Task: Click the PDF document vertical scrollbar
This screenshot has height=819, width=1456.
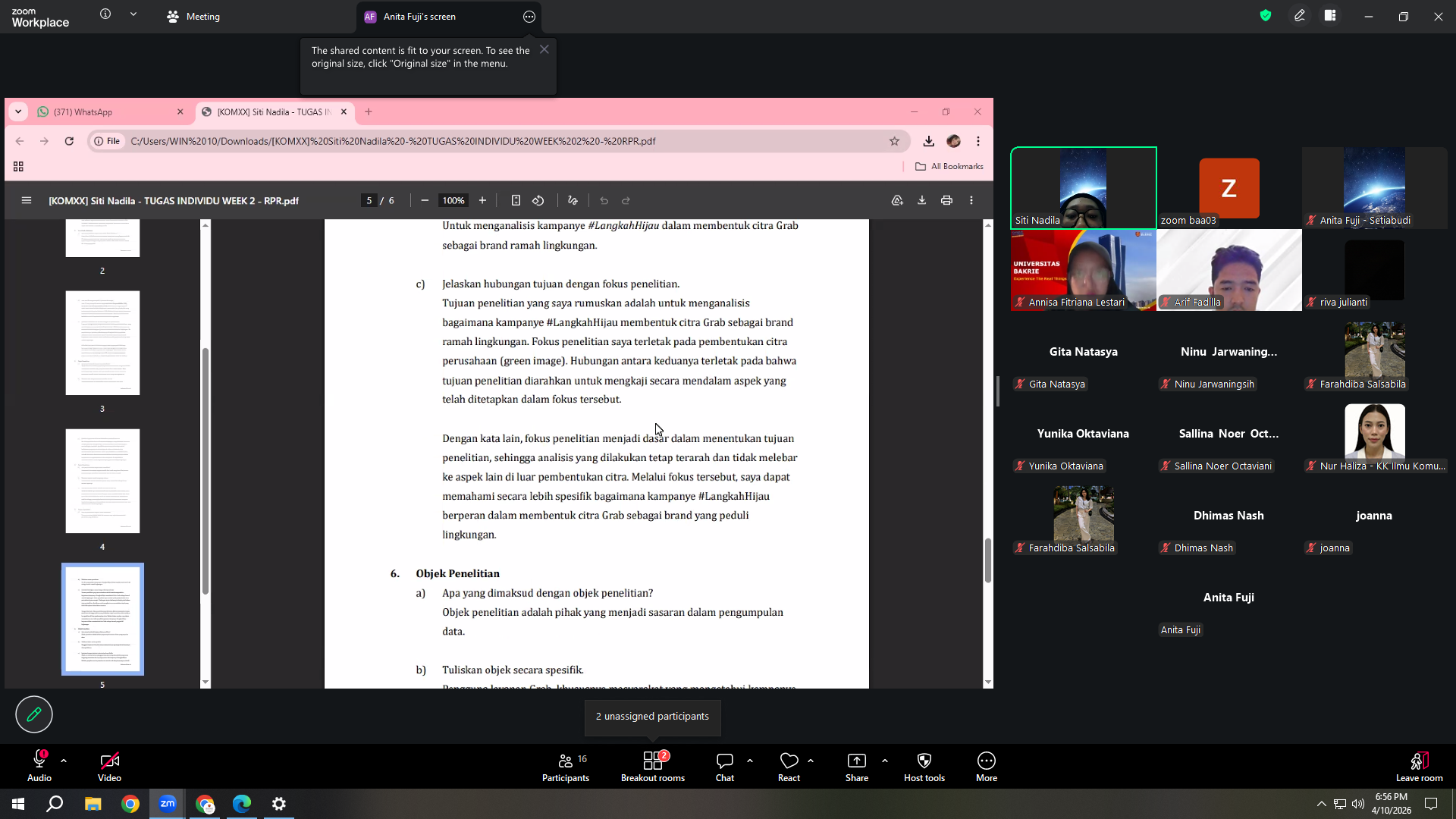Action: point(988,560)
